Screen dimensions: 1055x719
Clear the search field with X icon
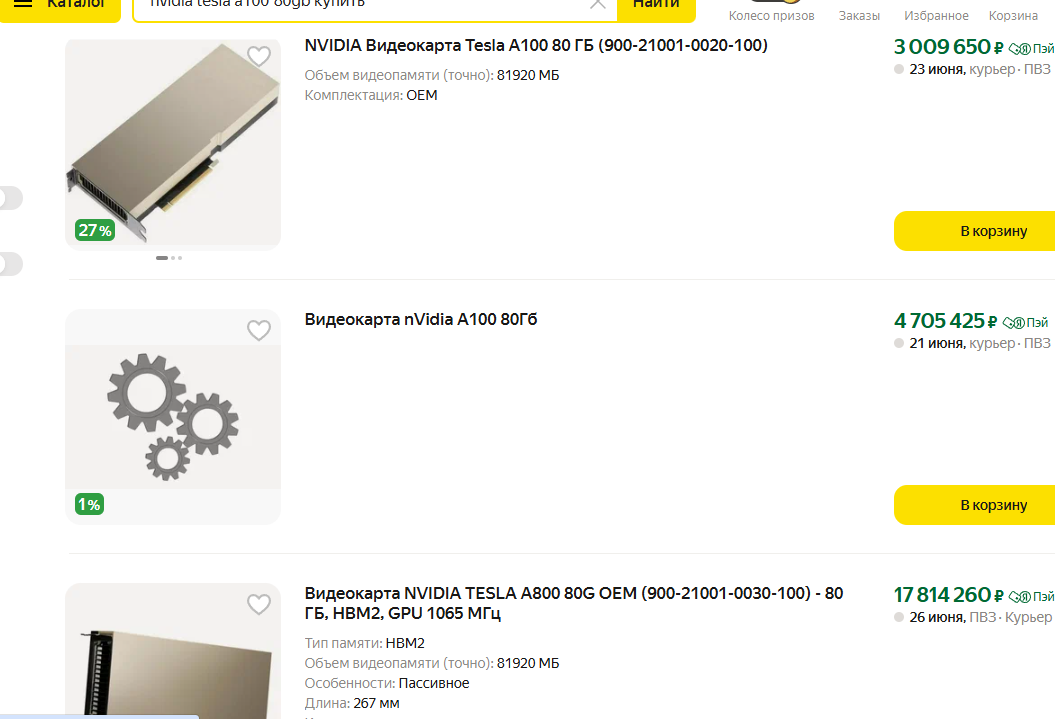597,4
